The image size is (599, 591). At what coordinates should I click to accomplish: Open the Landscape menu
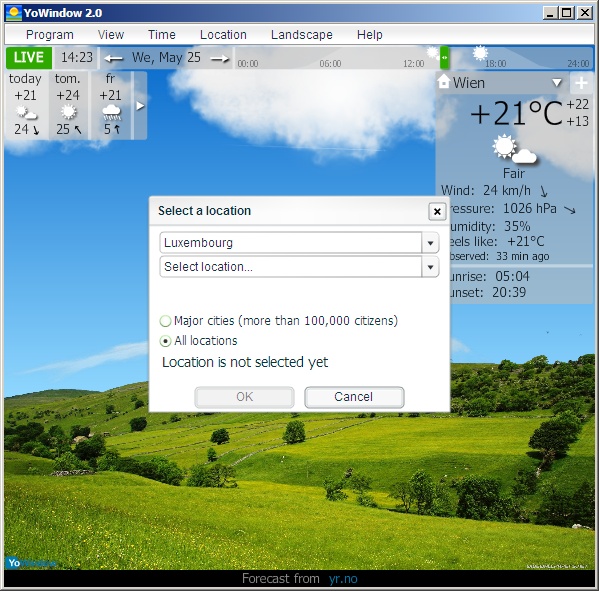pos(302,35)
